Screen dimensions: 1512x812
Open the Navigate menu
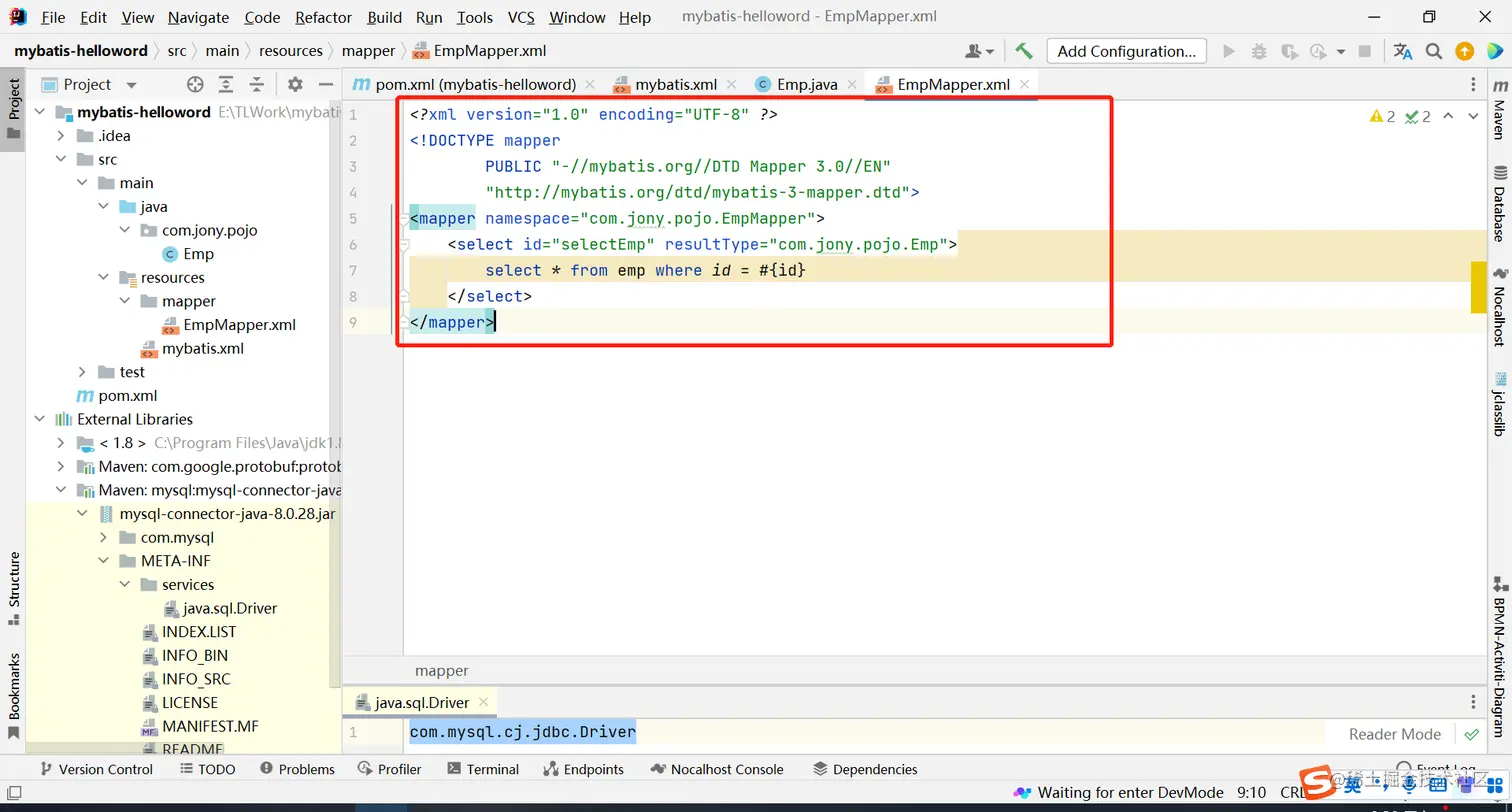198,17
